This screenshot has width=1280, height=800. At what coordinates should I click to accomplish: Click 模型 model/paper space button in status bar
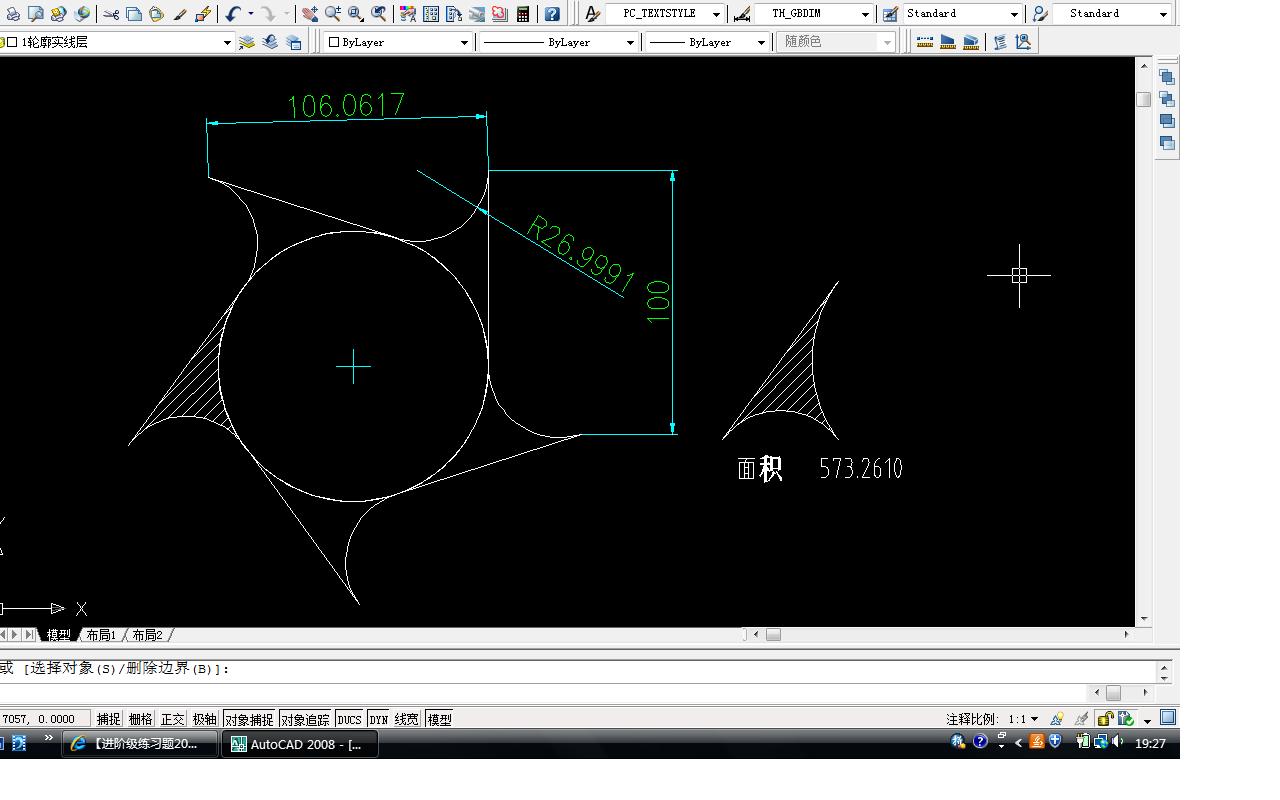pyautogui.click(x=439, y=719)
